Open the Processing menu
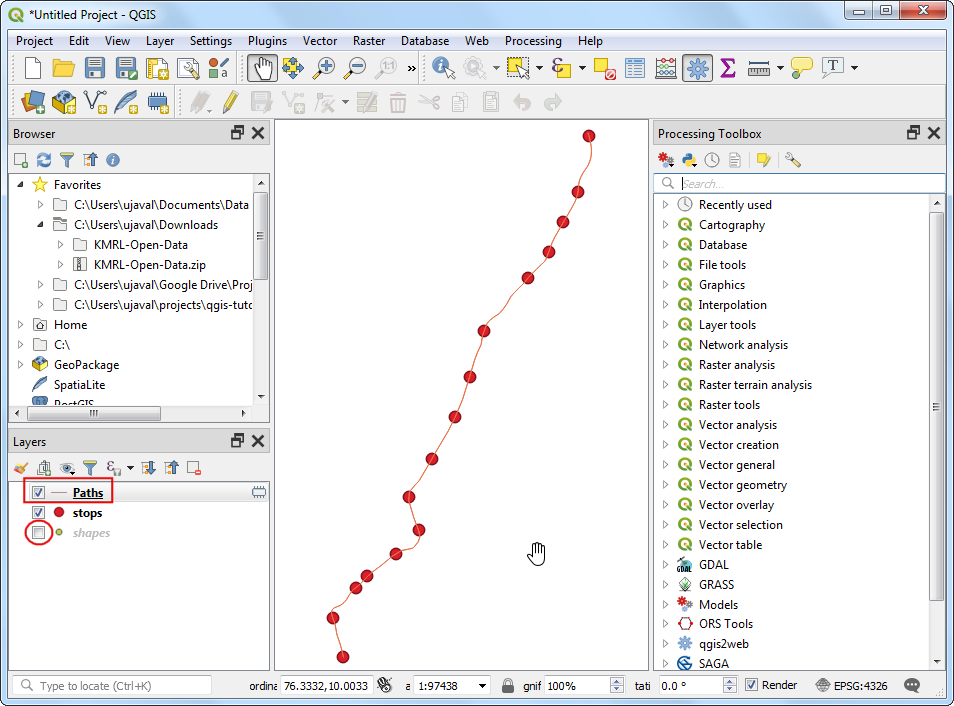Image resolution: width=954 pixels, height=706 pixels. click(533, 41)
